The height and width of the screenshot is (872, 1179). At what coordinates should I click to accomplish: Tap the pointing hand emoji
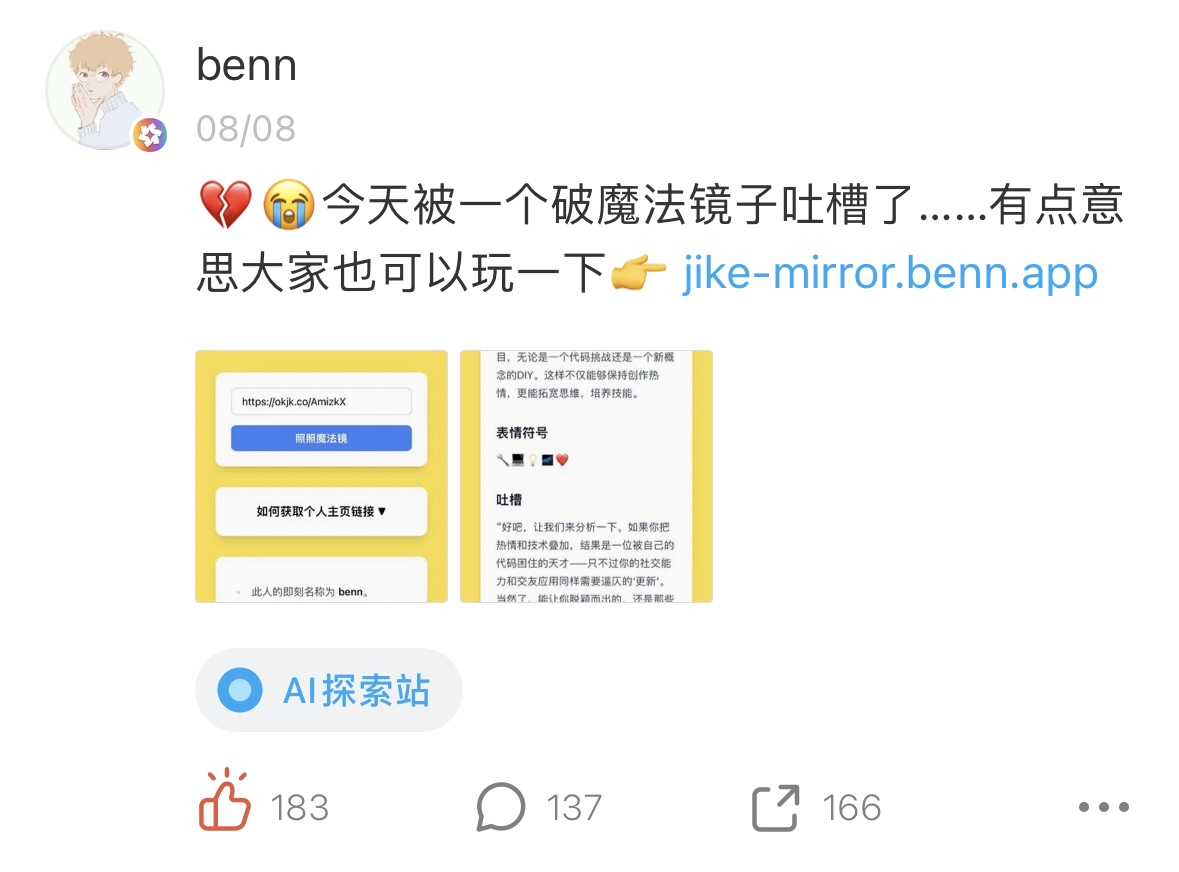coord(638,272)
